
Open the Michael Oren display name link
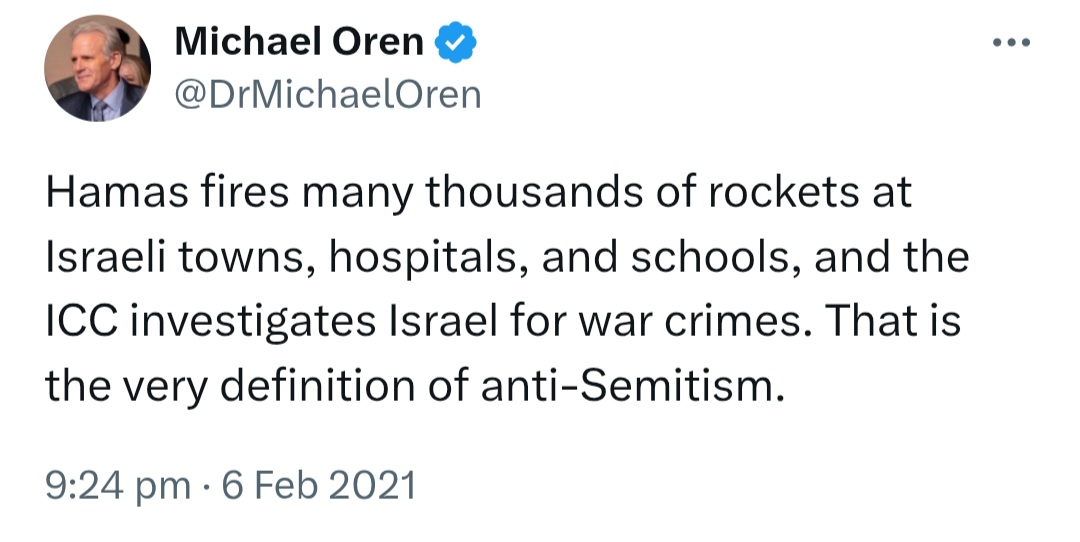(299, 42)
